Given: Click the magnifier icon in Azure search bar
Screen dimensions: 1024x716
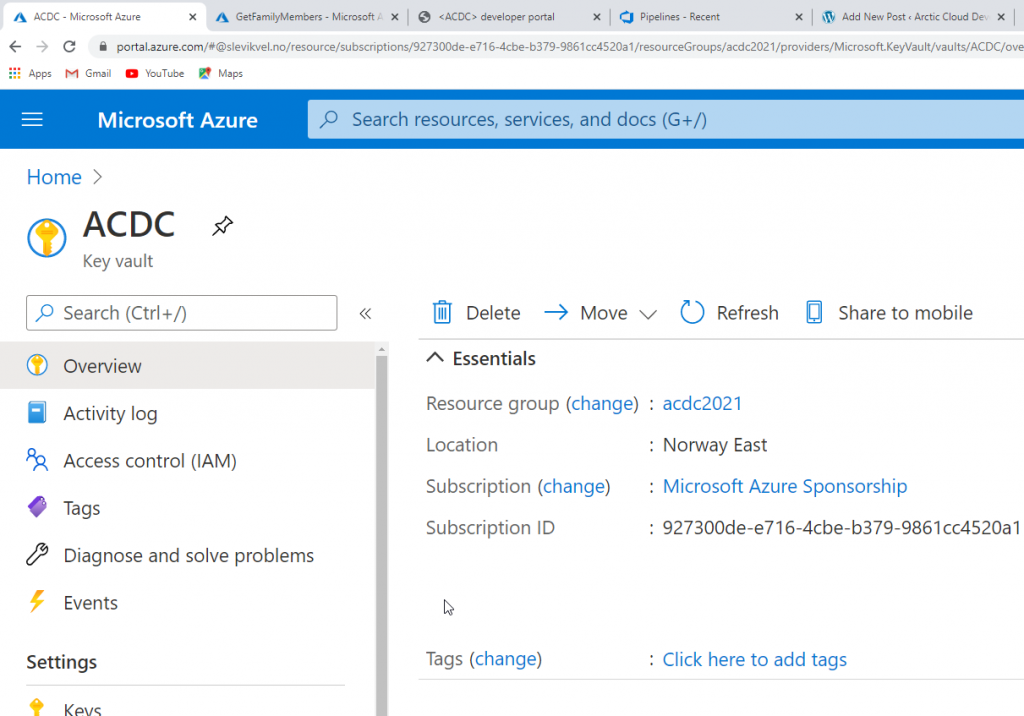Looking at the screenshot, I should (x=329, y=119).
